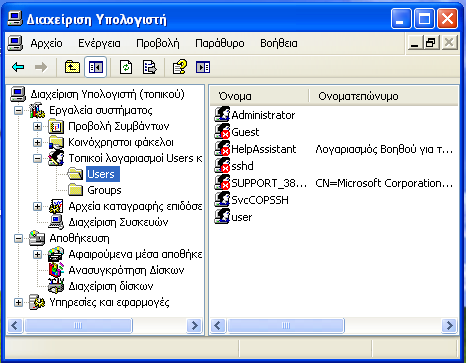Click the HelpAssistant user icon
Viewport: 466px width, 363px height.
[x=222, y=148]
